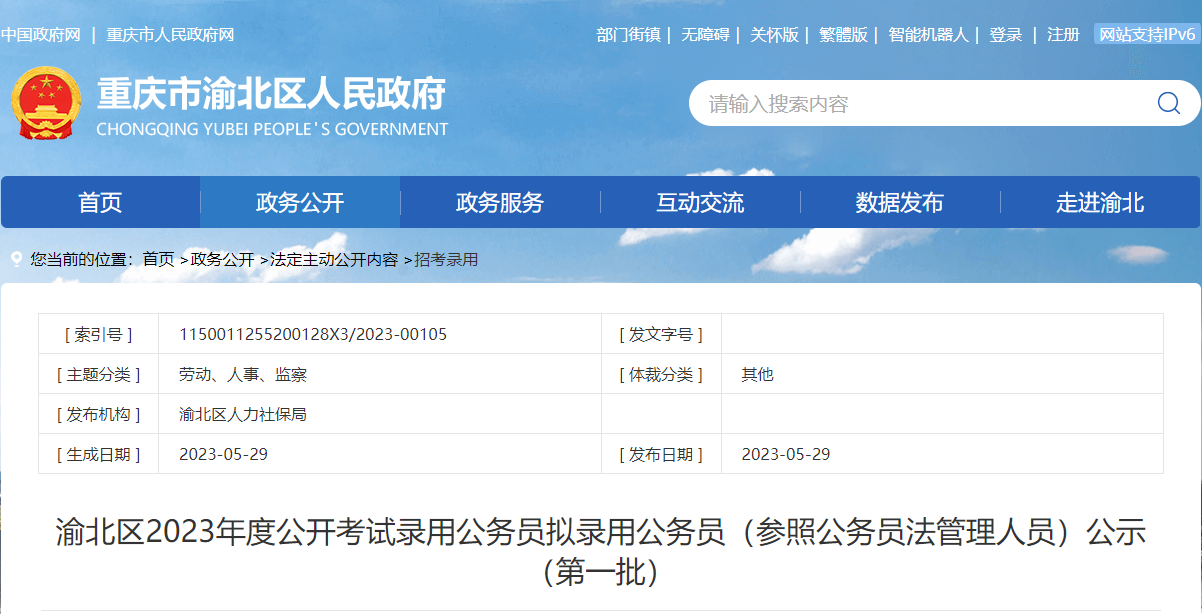Viewport: 1202px width, 614px height.
Task: Switch to 繁體版 traditional Chinese
Action: coord(843,35)
